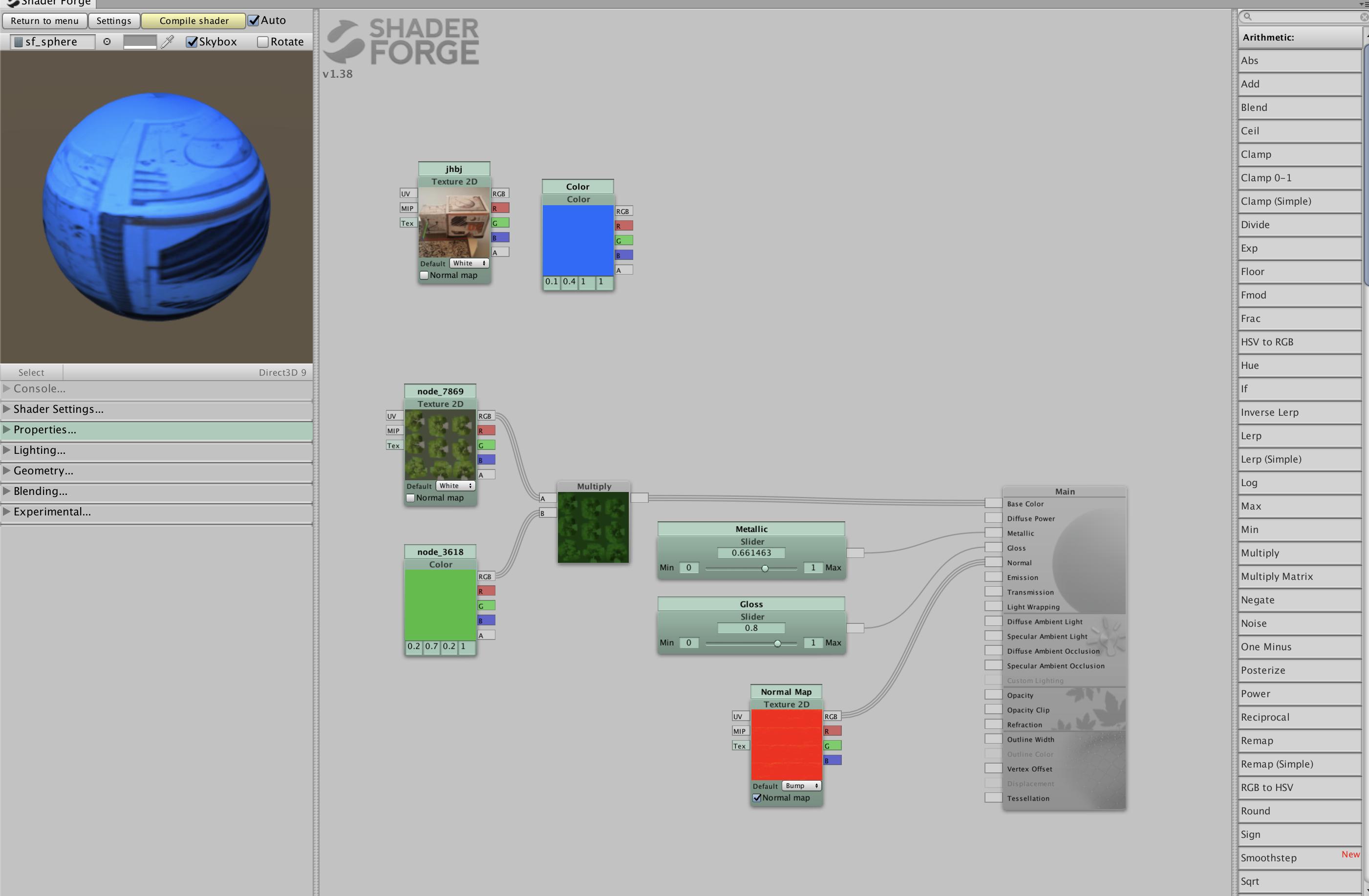1369x896 pixels.
Task: Click the red R output of Color node
Action: (x=623, y=226)
